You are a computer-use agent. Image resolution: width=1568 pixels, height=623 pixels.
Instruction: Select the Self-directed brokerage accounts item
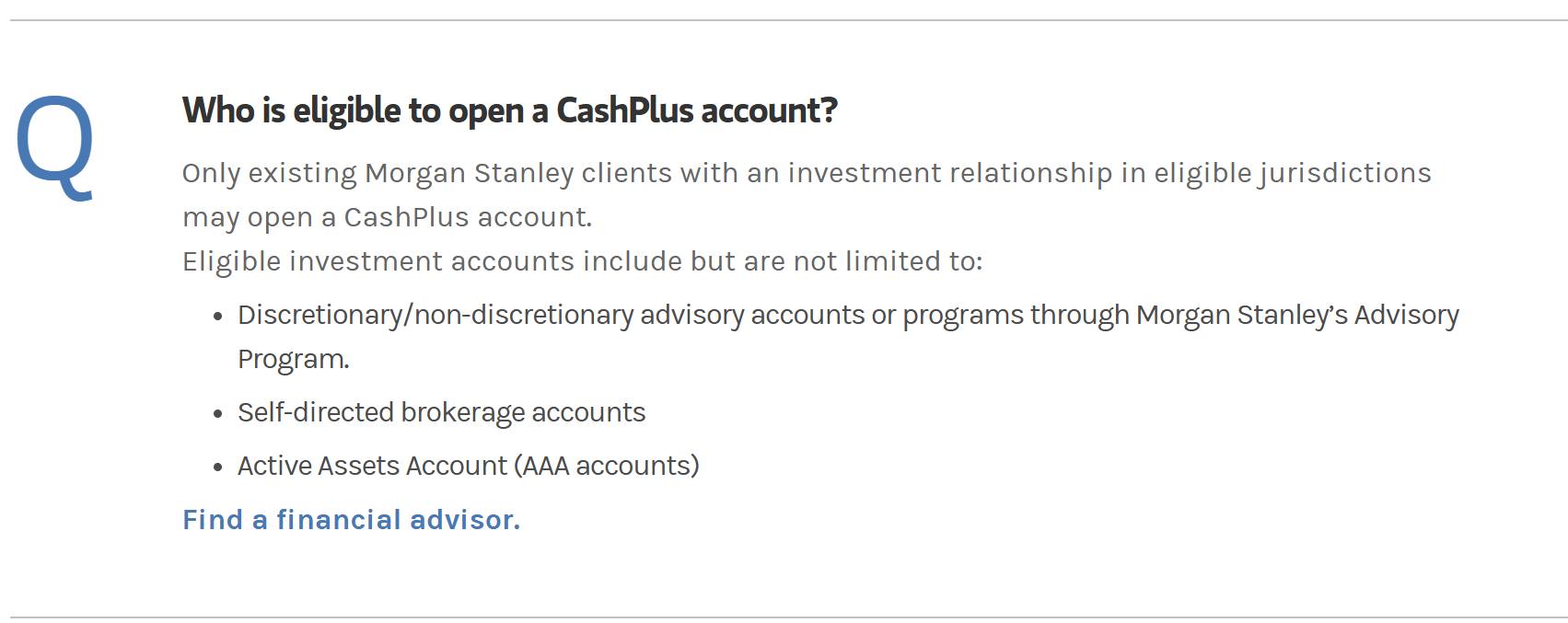(x=441, y=412)
